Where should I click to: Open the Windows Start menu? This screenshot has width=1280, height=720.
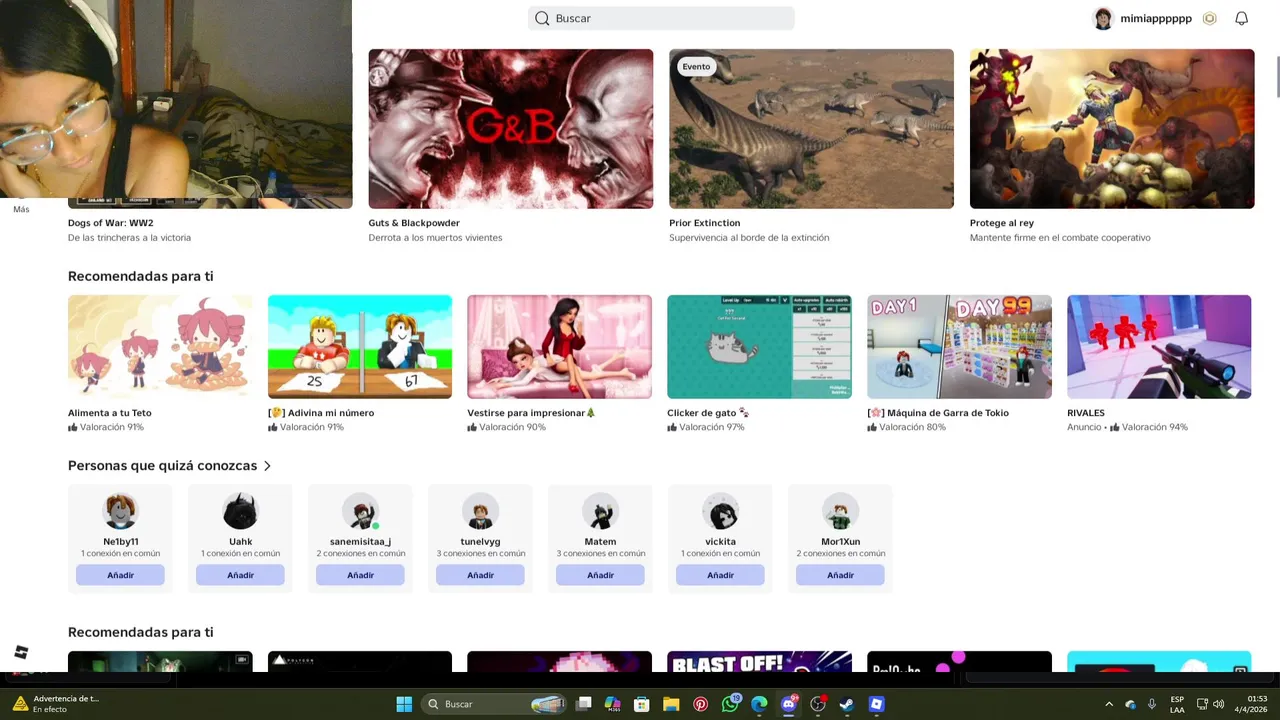click(404, 704)
